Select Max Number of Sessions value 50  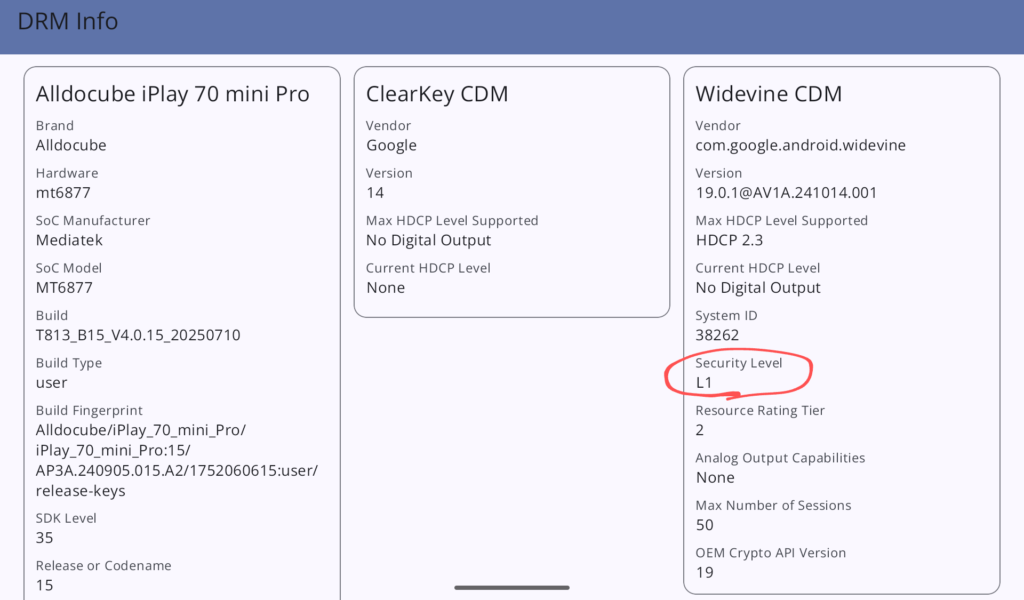coord(705,526)
